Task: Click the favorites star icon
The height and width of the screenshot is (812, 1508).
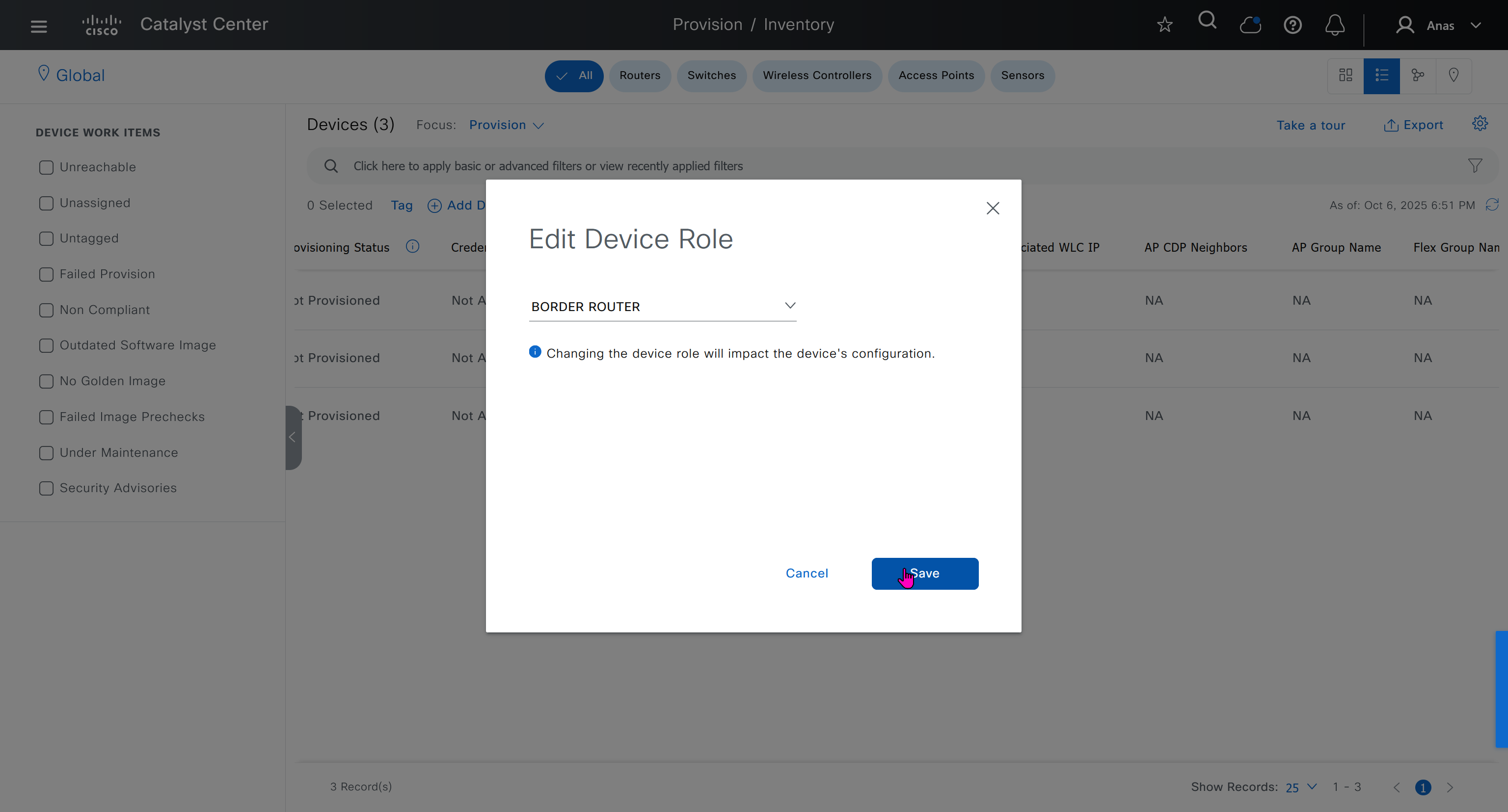Action: coord(1164,25)
